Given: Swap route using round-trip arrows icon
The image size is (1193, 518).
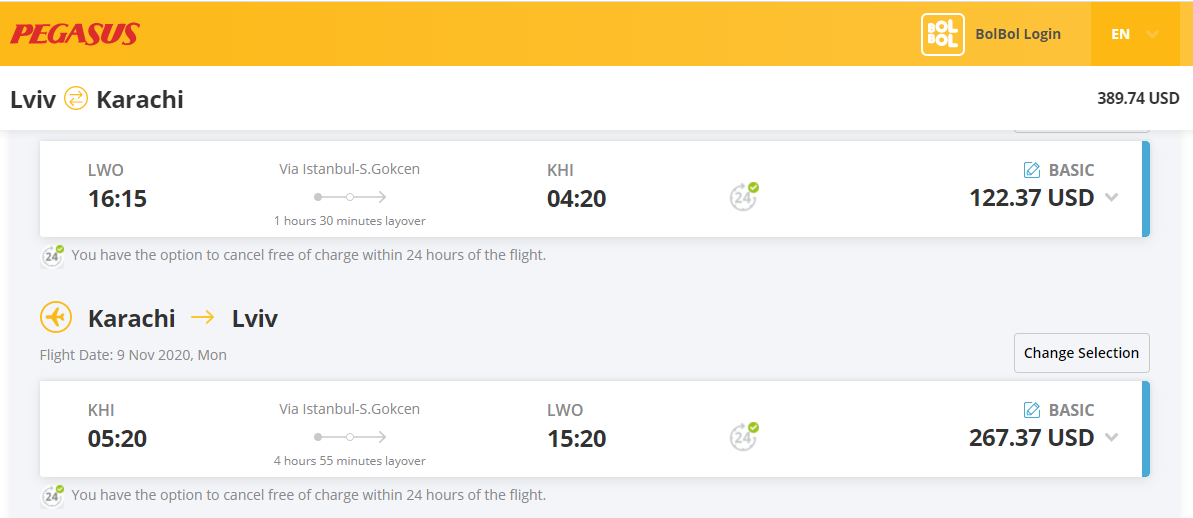Looking at the screenshot, I should tap(75, 98).
